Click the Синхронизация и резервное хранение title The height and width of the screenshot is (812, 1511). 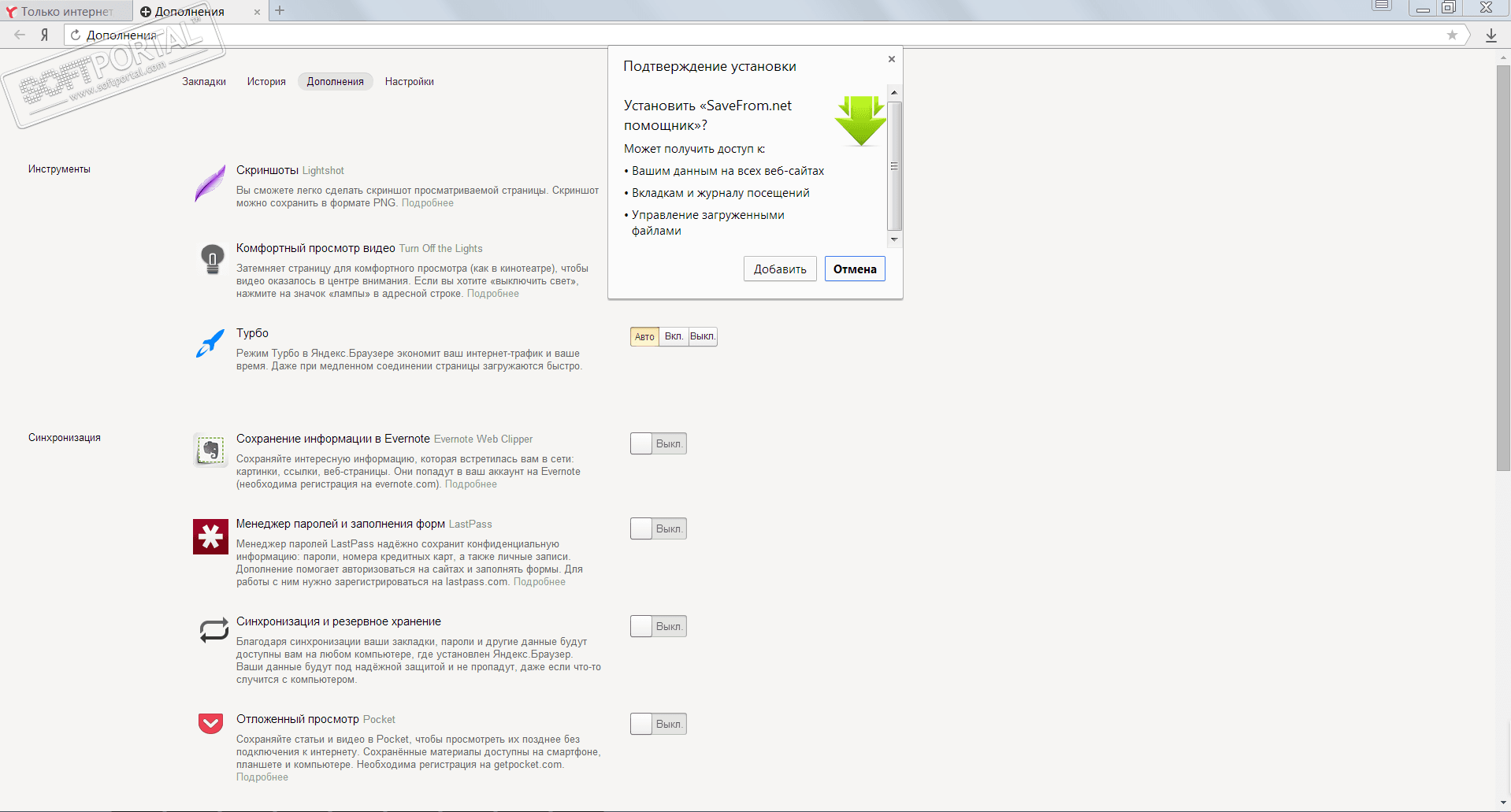[339, 621]
